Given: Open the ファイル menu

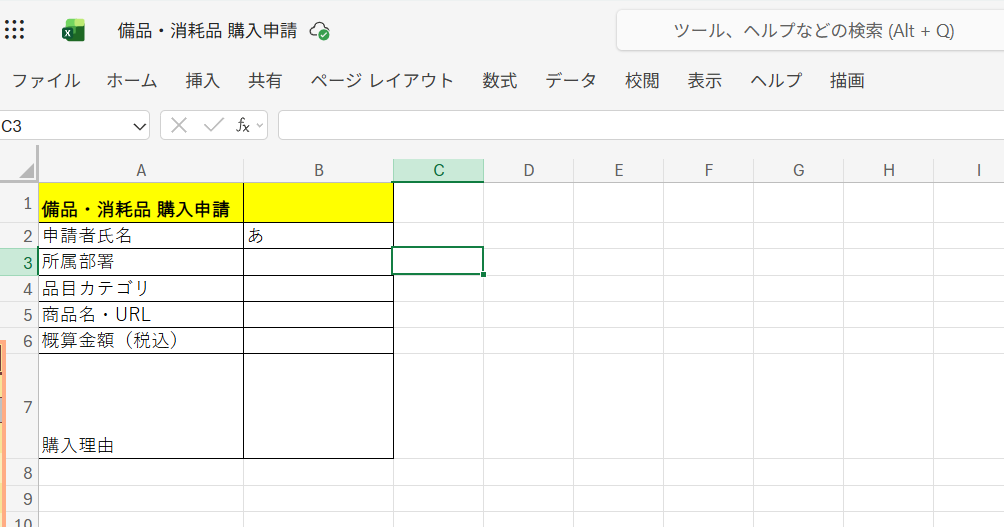Looking at the screenshot, I should [x=46, y=81].
